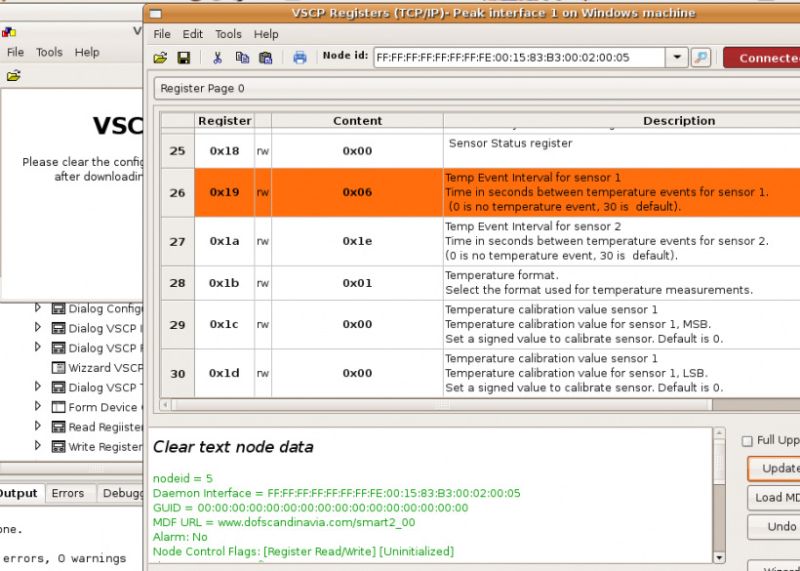This screenshot has width=800, height=571.
Task: Open the Help menu in VSCP Registers
Action: [266, 34]
